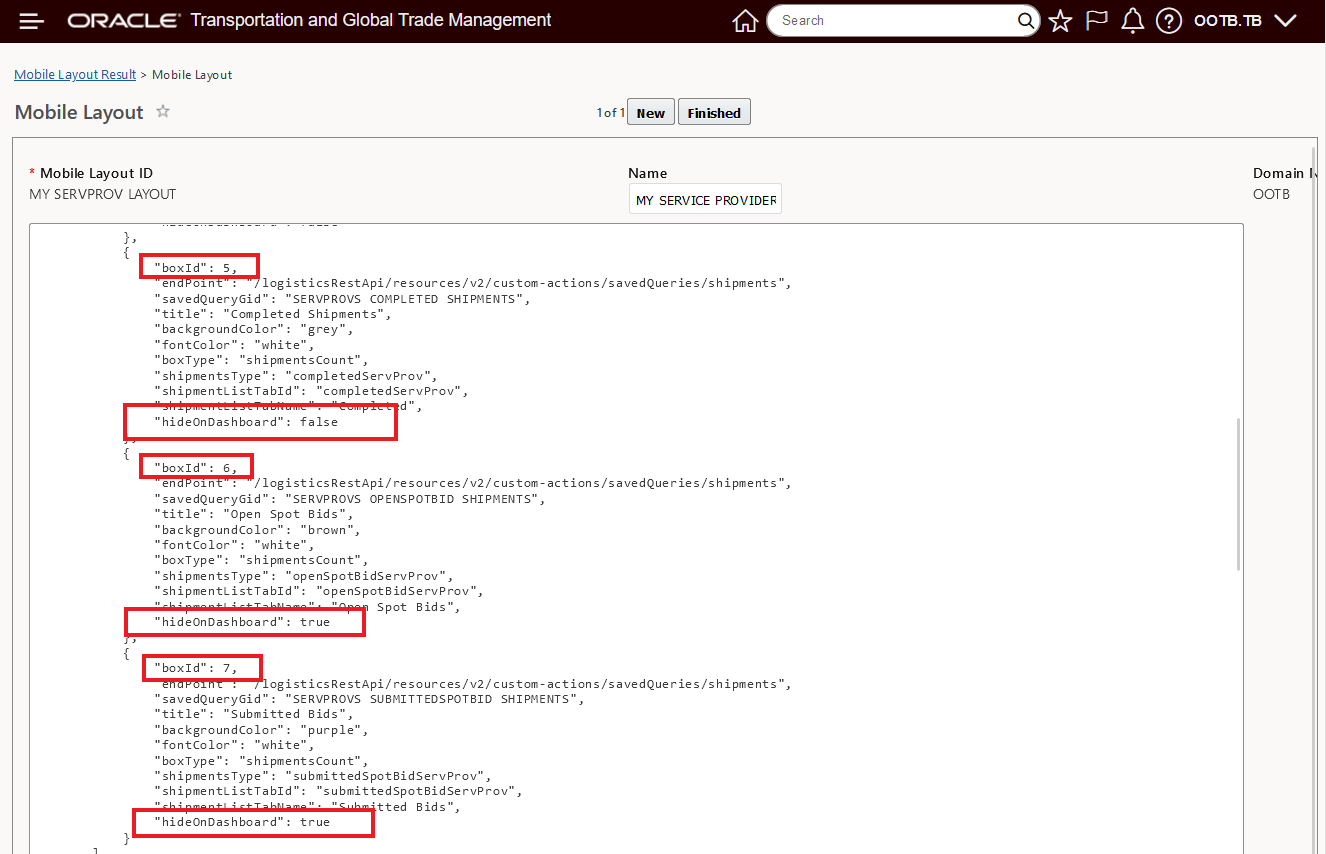
Task: Open Favorites star in header
Action: tap(1061, 21)
